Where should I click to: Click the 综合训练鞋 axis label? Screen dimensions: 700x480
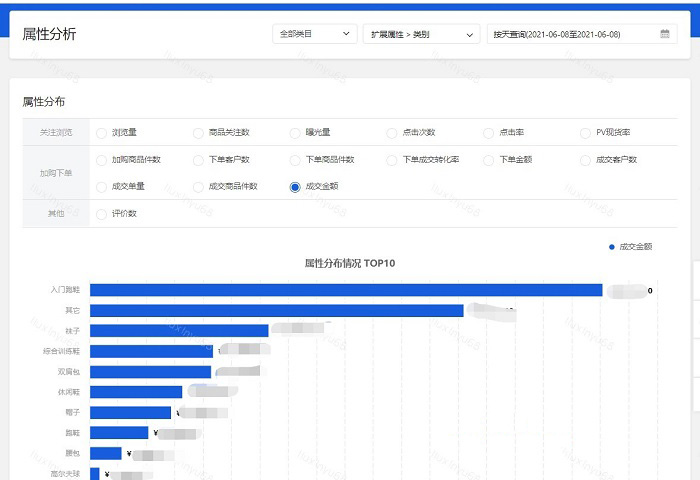point(61,351)
